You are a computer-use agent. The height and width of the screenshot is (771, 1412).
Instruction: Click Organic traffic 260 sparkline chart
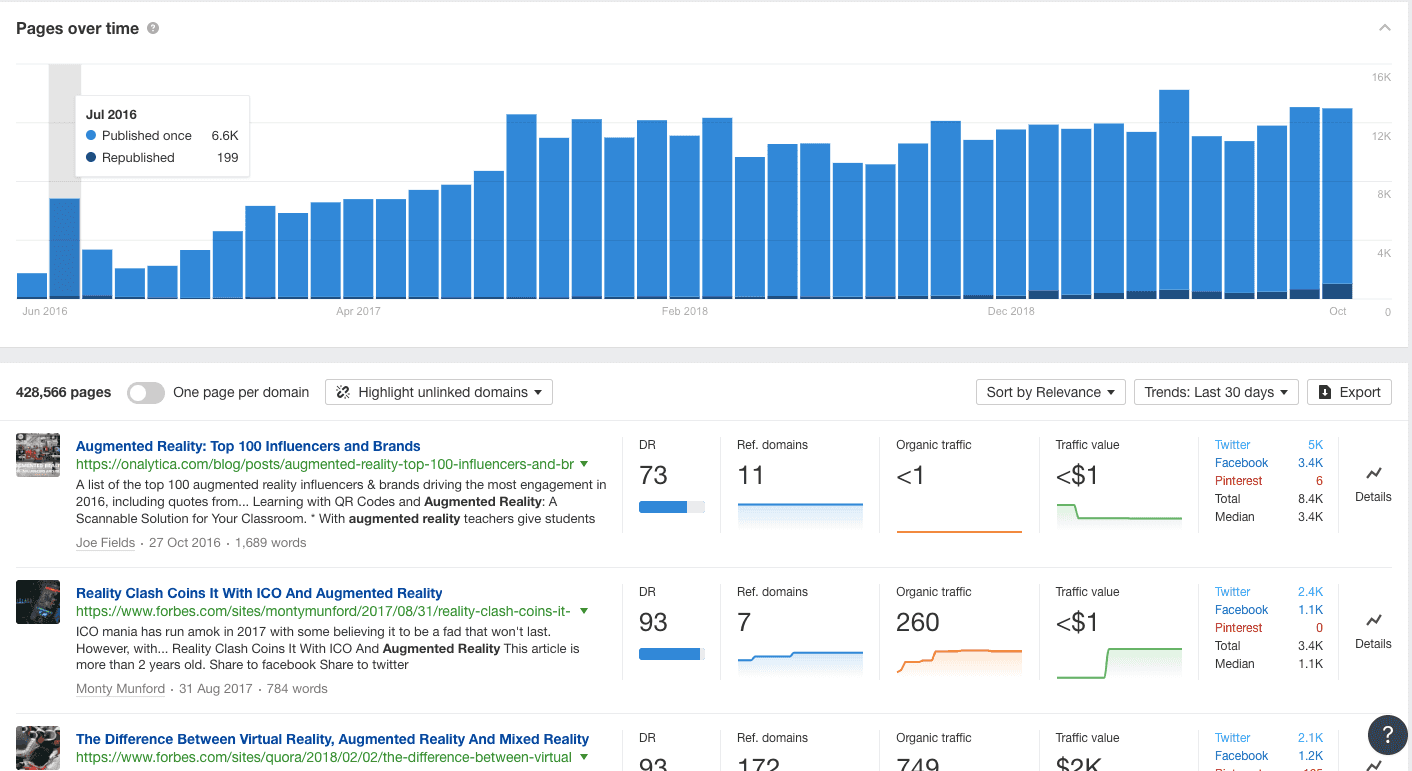coord(959,662)
